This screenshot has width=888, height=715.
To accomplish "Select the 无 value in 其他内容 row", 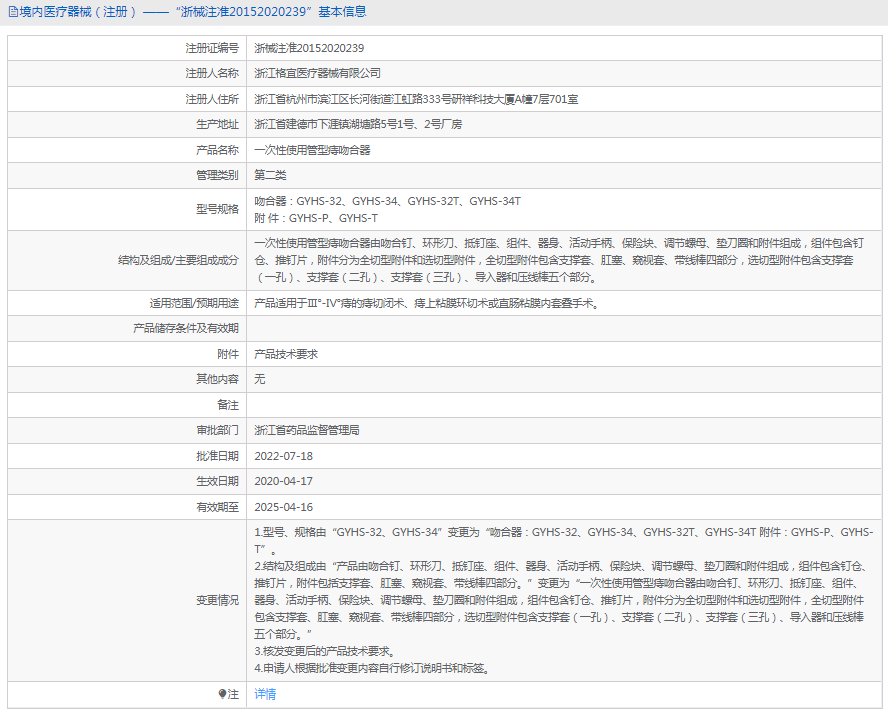I will click(x=259, y=379).
